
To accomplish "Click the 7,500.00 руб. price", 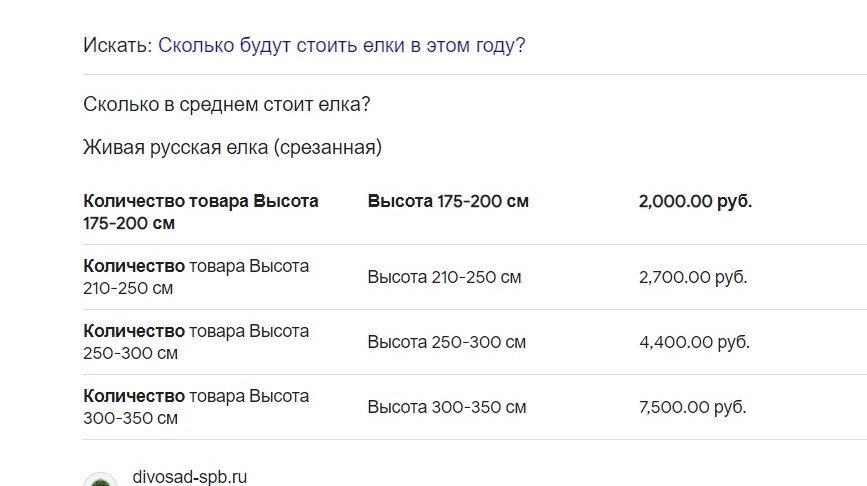I will pyautogui.click(x=692, y=407).
